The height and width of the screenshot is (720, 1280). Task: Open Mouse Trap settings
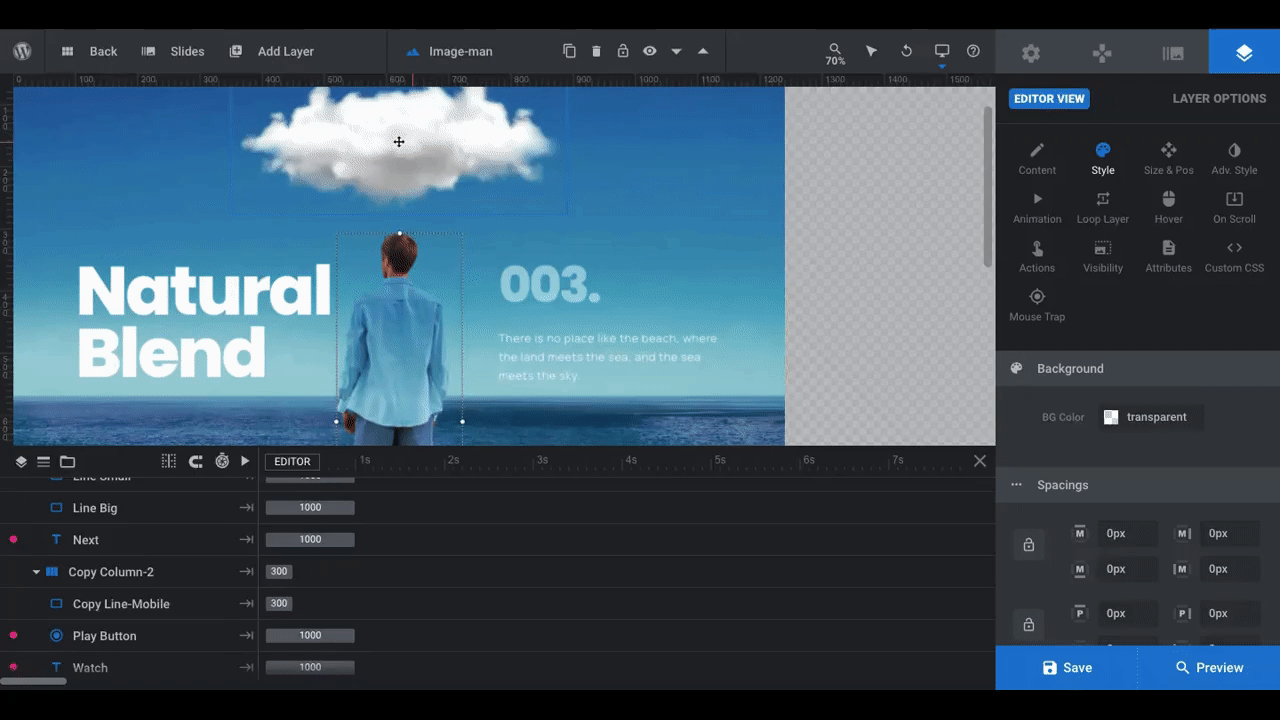1037,306
